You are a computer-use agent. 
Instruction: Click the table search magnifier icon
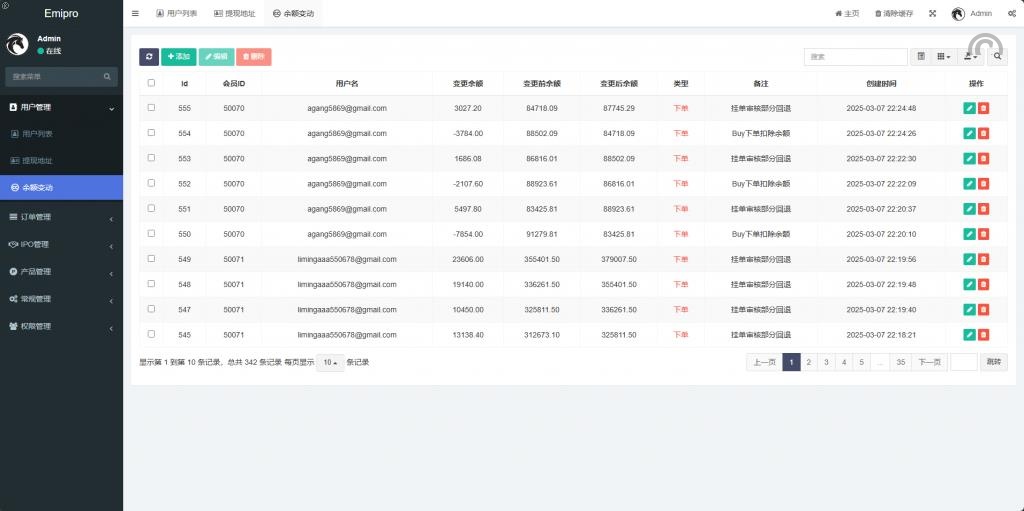(997, 57)
